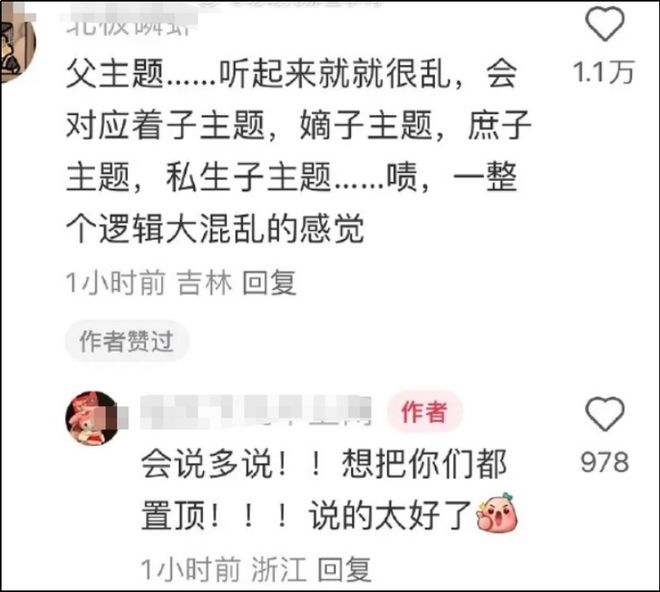660x592 pixels.
Task: Tap the heart above the 978 count
Action: pos(605,414)
